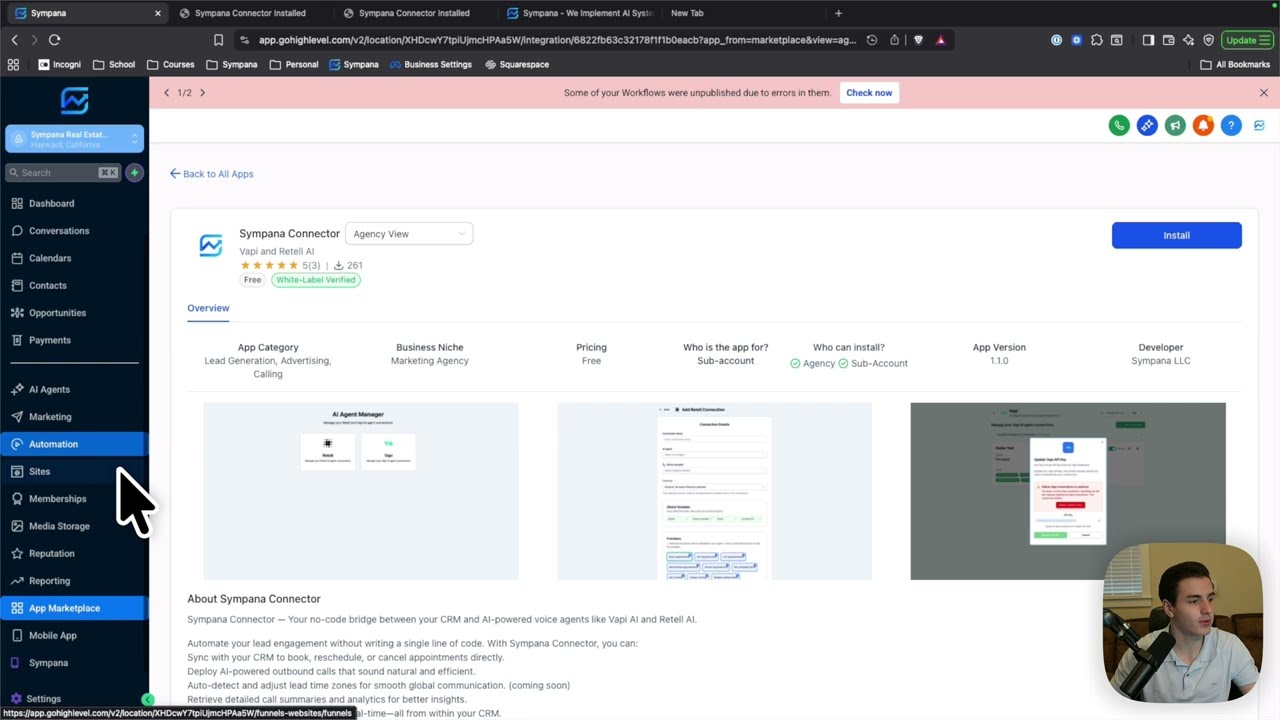Expand the Sympana Real Estate account switcher
Image resolution: width=1280 pixels, height=720 pixels.
74,139
